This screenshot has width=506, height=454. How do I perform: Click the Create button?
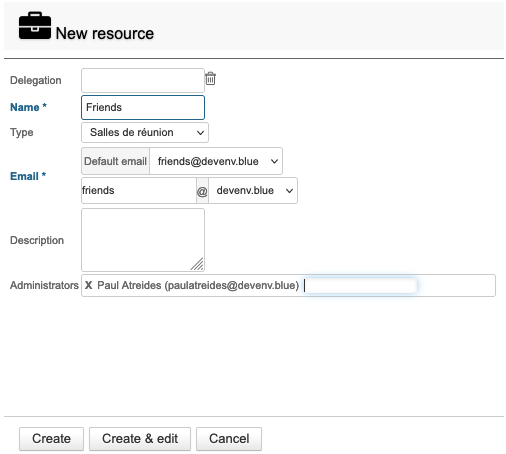point(51,439)
